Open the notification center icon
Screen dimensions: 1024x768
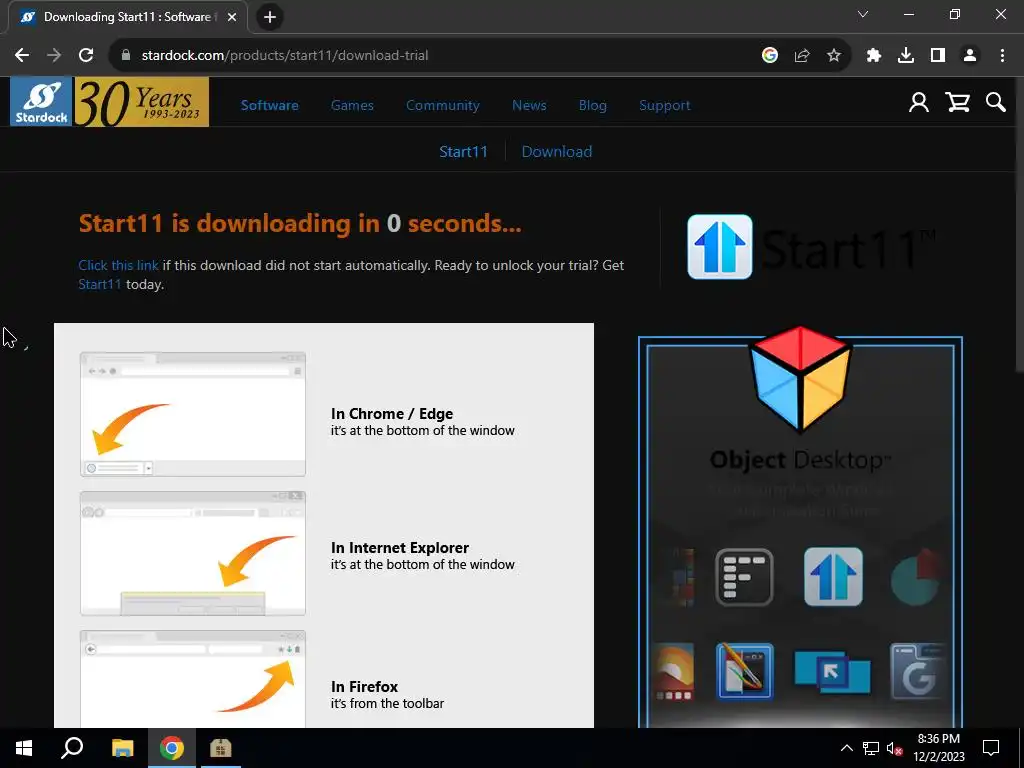click(991, 748)
